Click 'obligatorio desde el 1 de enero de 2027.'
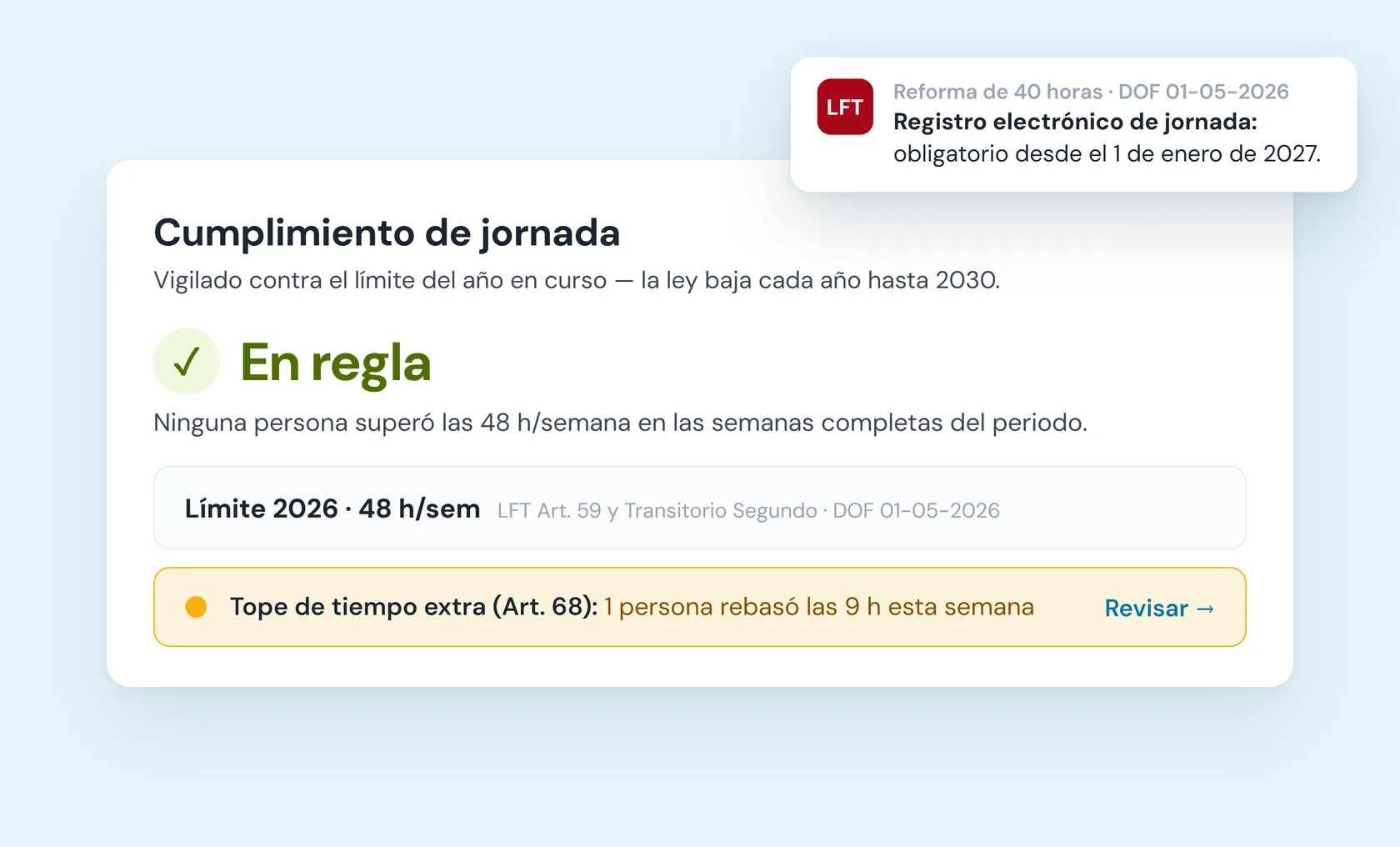 [1107, 153]
